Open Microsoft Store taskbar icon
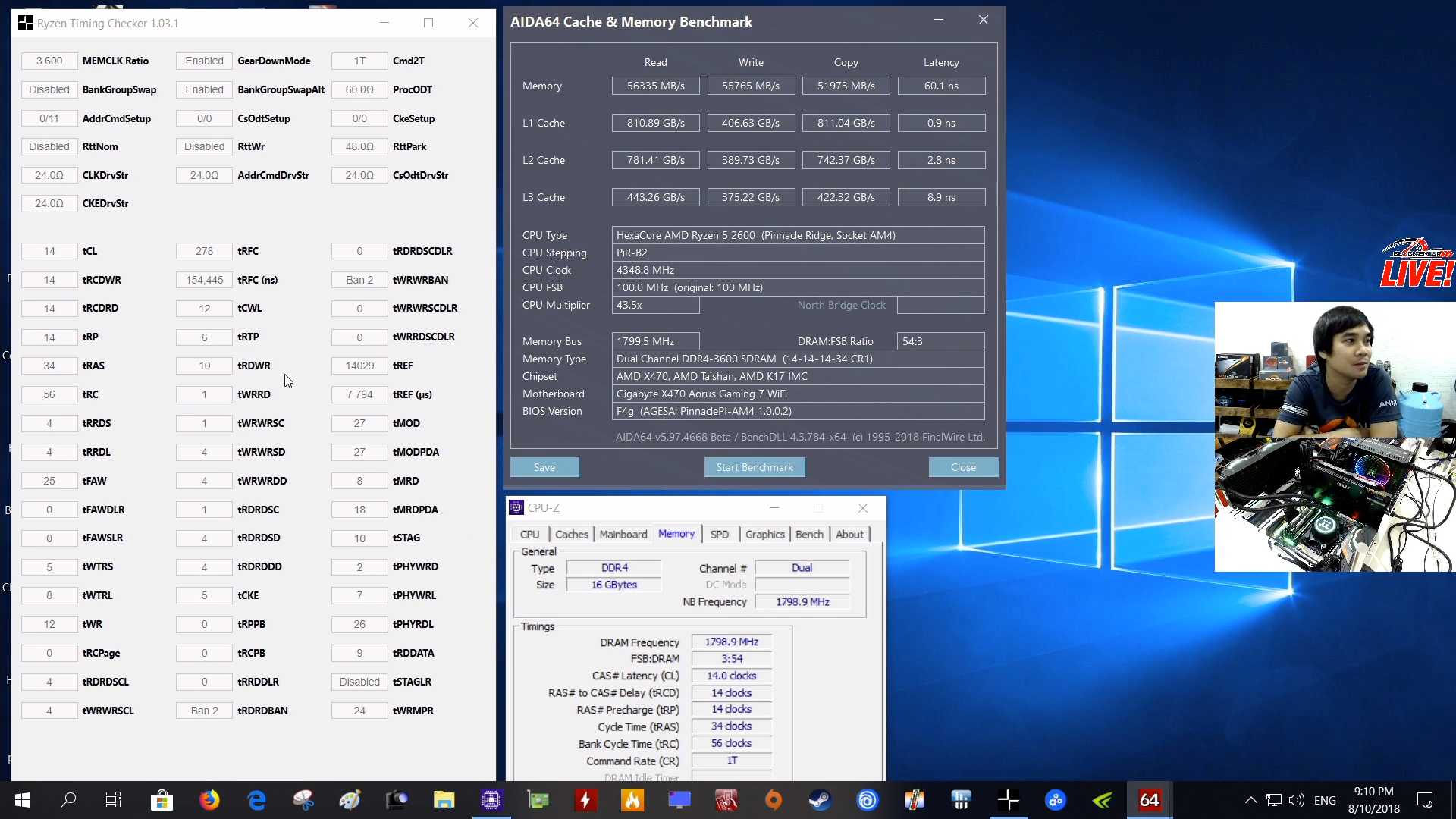The width and height of the screenshot is (1456, 819). click(x=162, y=800)
